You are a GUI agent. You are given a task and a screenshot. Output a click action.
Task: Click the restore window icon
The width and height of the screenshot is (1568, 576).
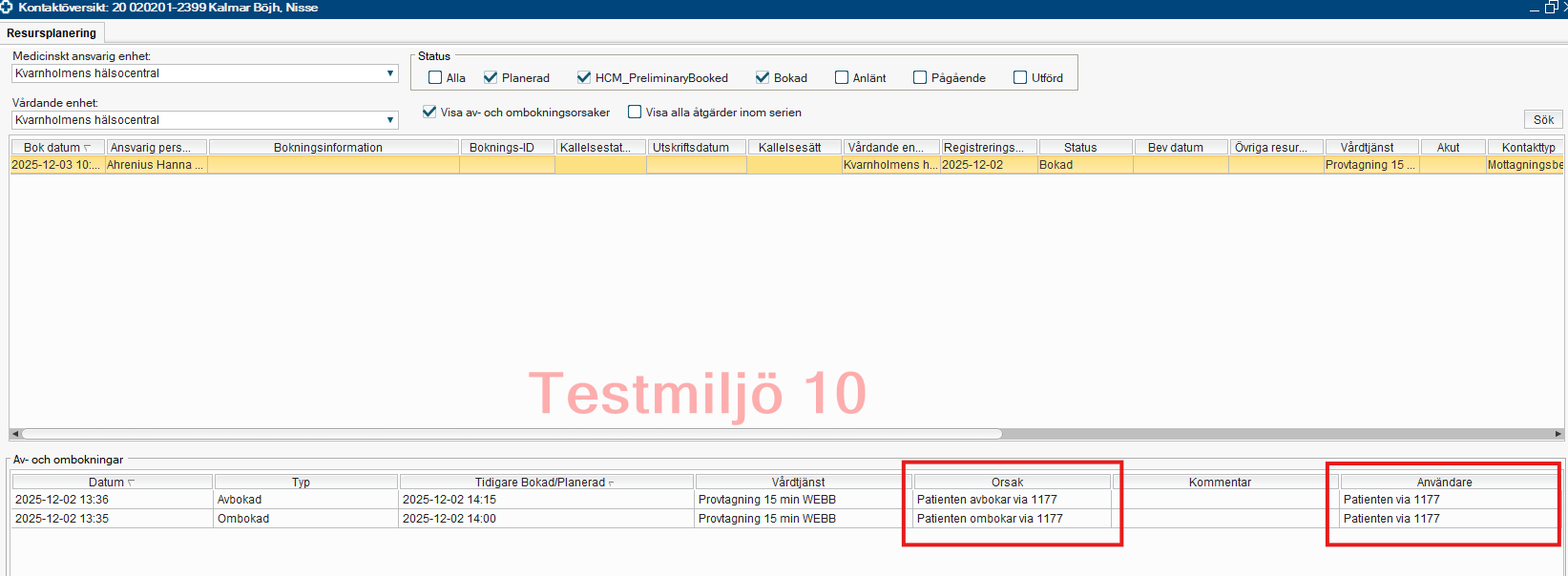point(1551,8)
